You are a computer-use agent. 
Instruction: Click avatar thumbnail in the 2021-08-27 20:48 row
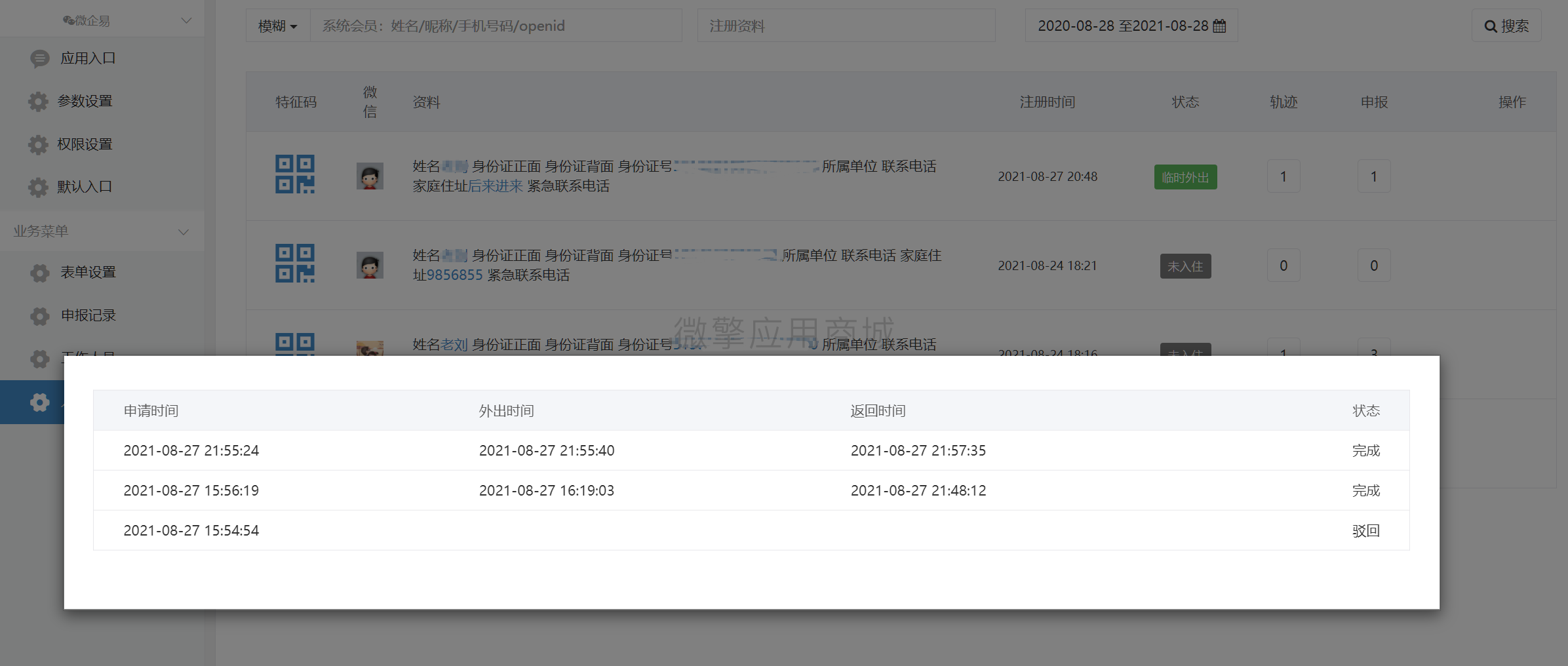click(x=370, y=176)
